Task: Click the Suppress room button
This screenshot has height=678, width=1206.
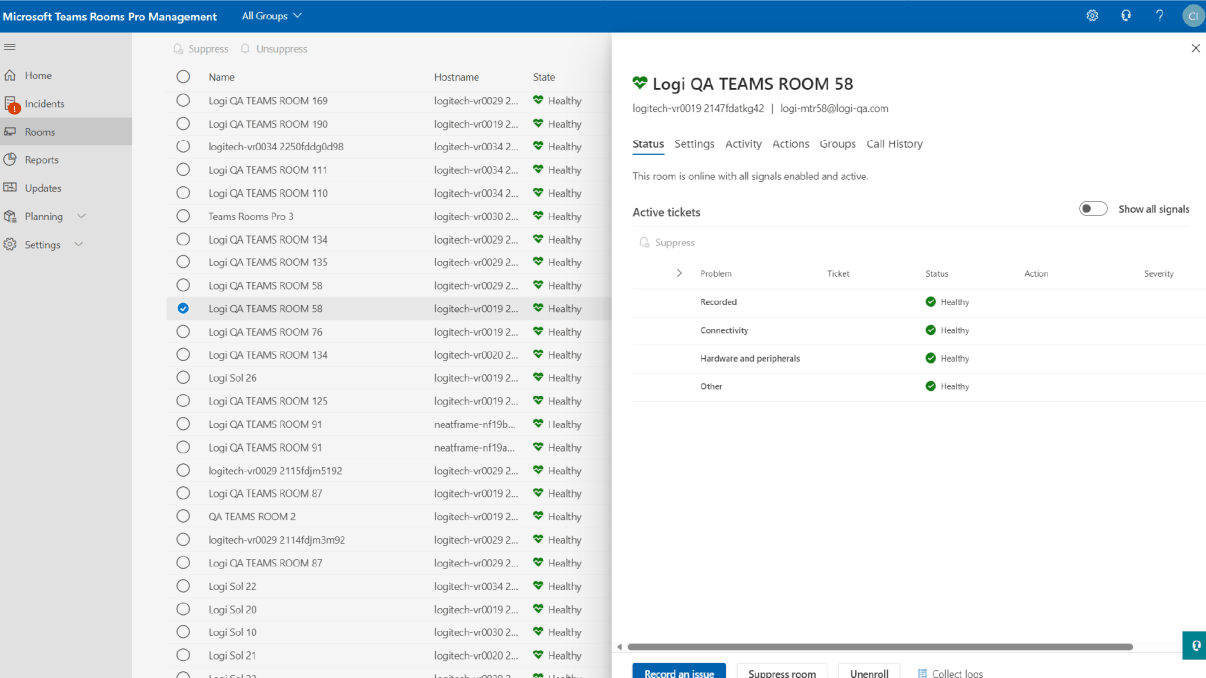Action: pos(782,672)
